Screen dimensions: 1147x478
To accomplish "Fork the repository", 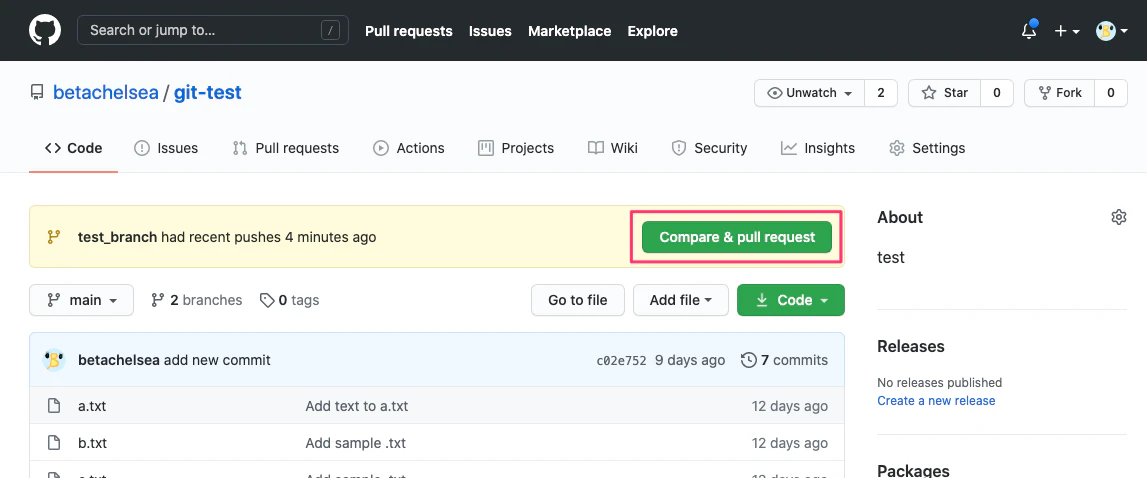I will [1060, 93].
